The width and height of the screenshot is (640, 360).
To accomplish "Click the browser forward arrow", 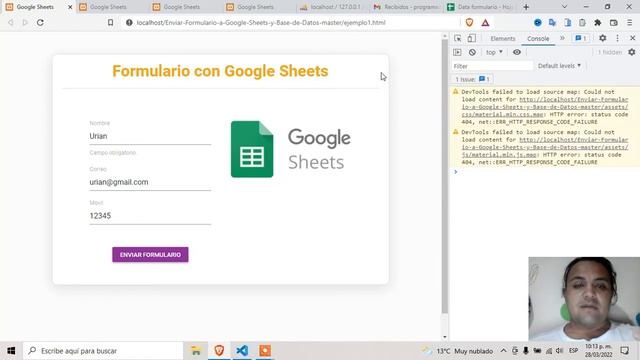I will click(x=25, y=22).
